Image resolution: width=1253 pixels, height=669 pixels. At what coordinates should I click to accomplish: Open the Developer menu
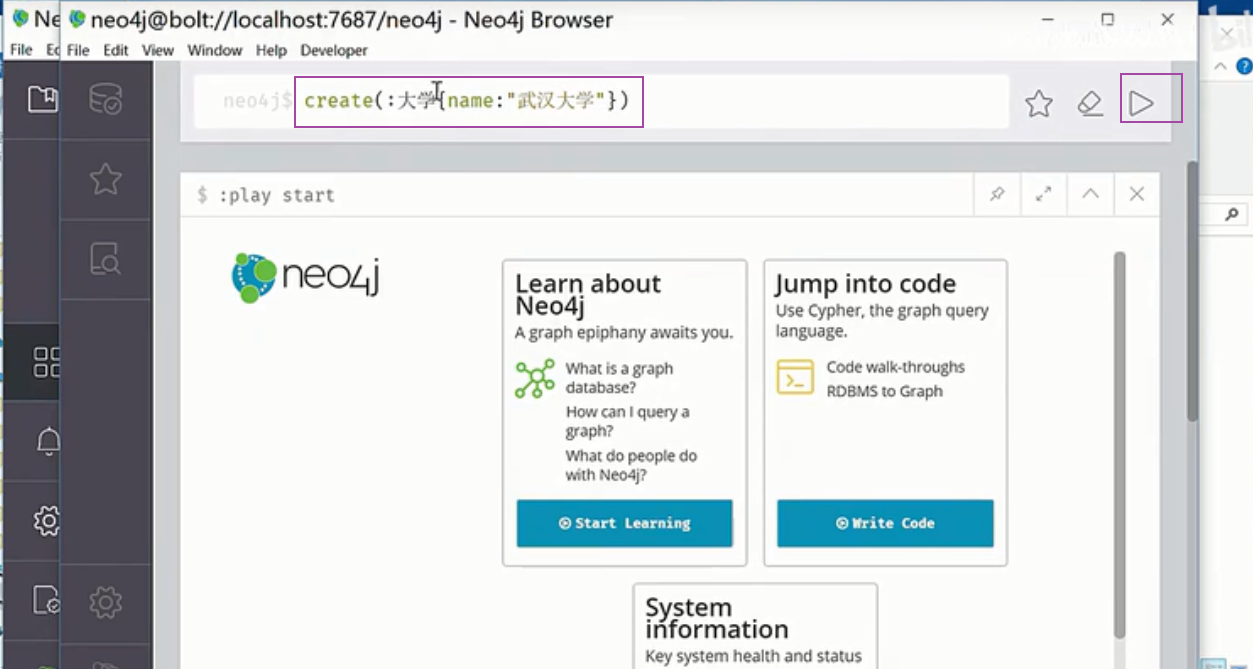click(x=333, y=50)
